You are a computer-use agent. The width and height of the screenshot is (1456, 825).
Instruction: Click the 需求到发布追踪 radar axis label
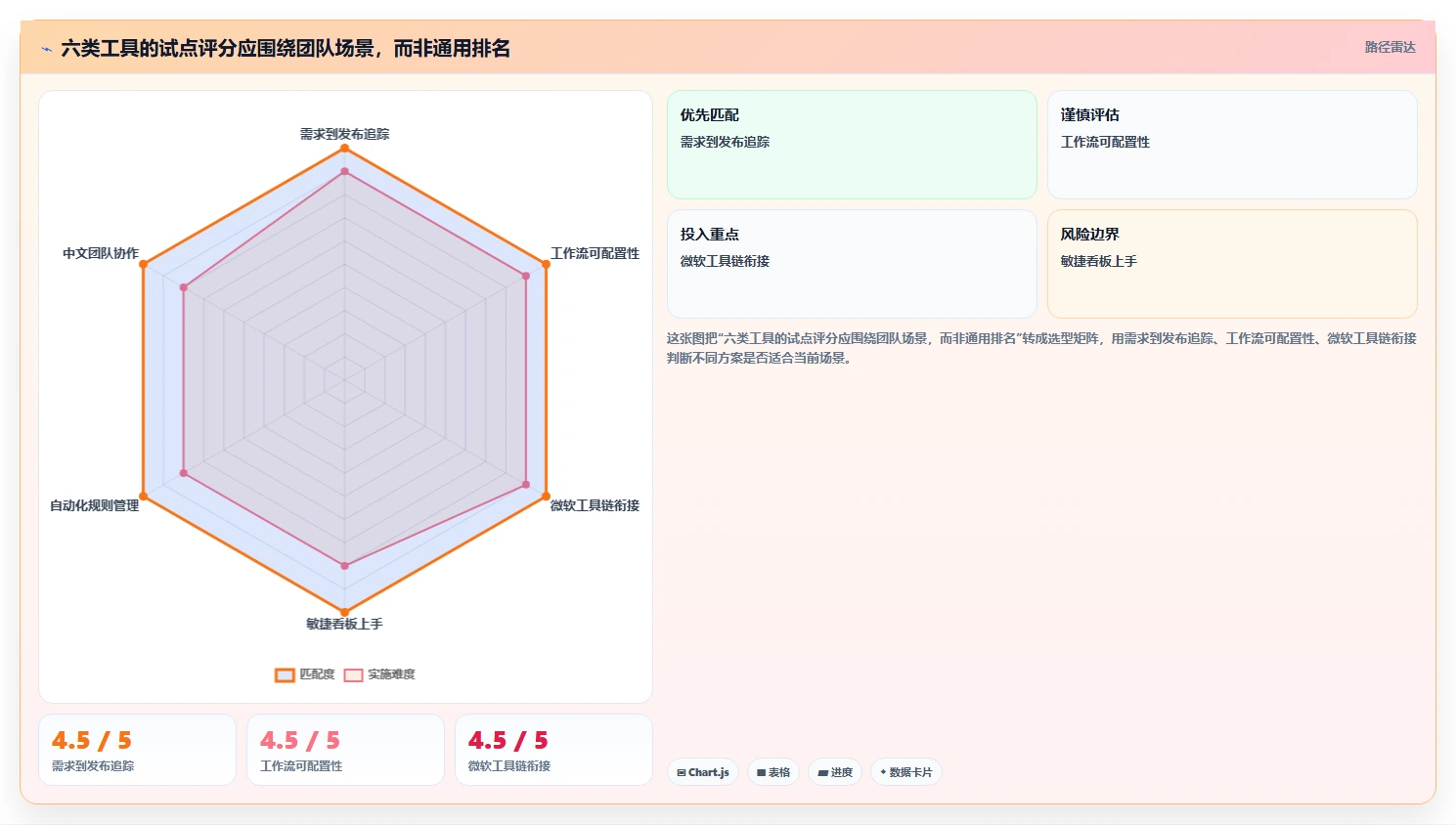pyautogui.click(x=344, y=134)
